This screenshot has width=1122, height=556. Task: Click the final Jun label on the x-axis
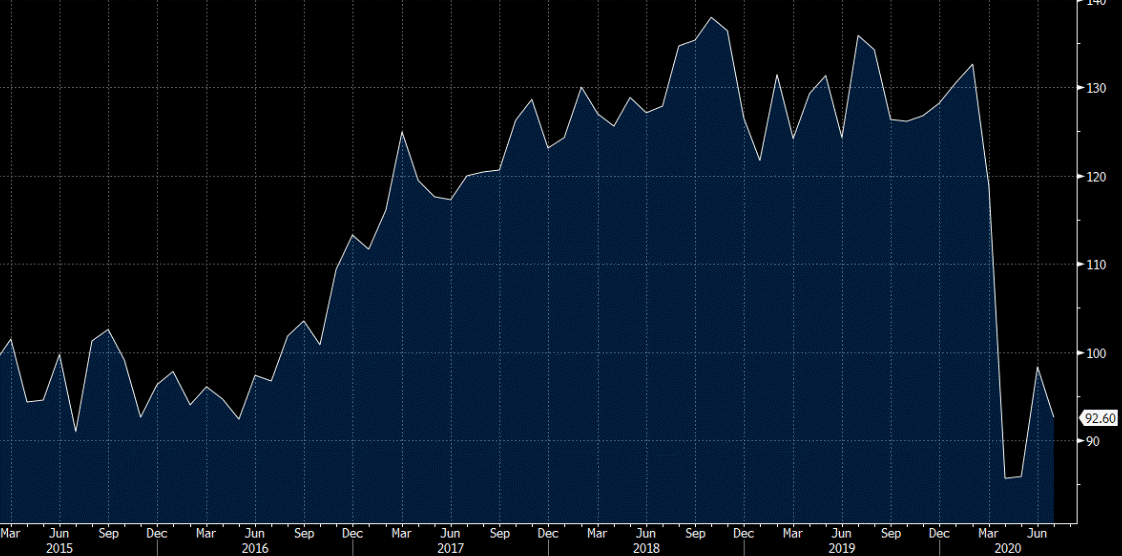(1038, 534)
